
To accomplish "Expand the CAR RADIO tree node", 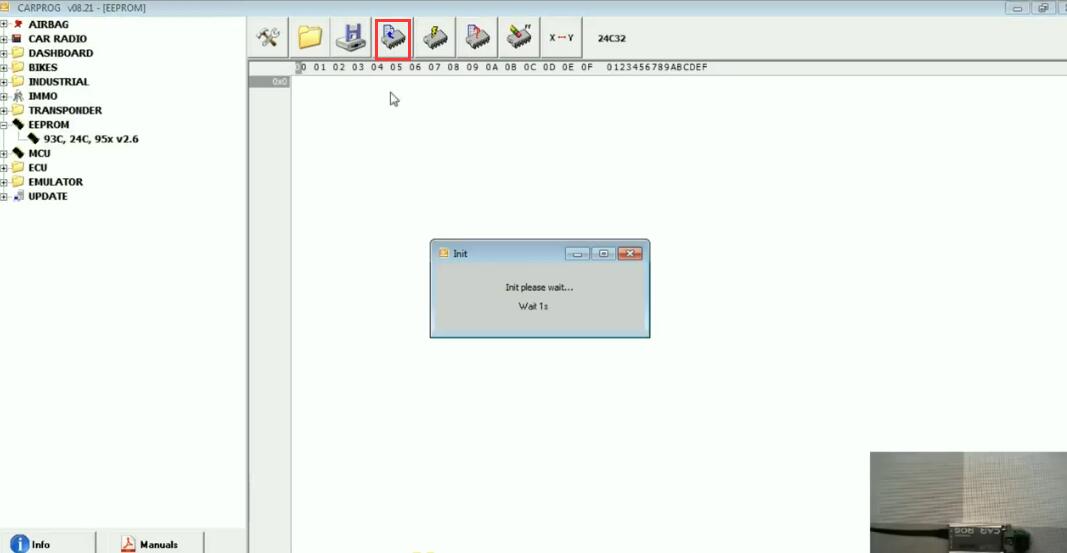I will [x=4, y=39].
